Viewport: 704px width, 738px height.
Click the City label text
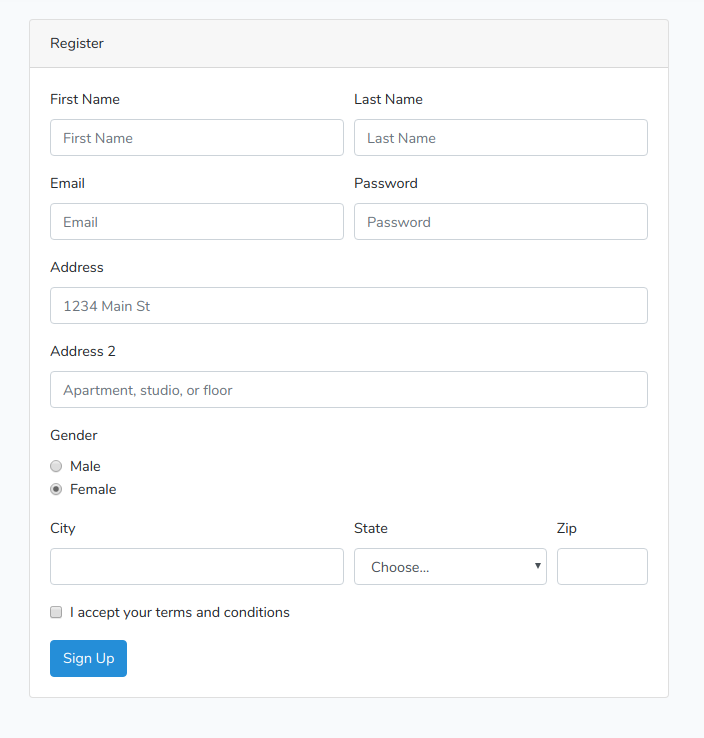pos(63,529)
